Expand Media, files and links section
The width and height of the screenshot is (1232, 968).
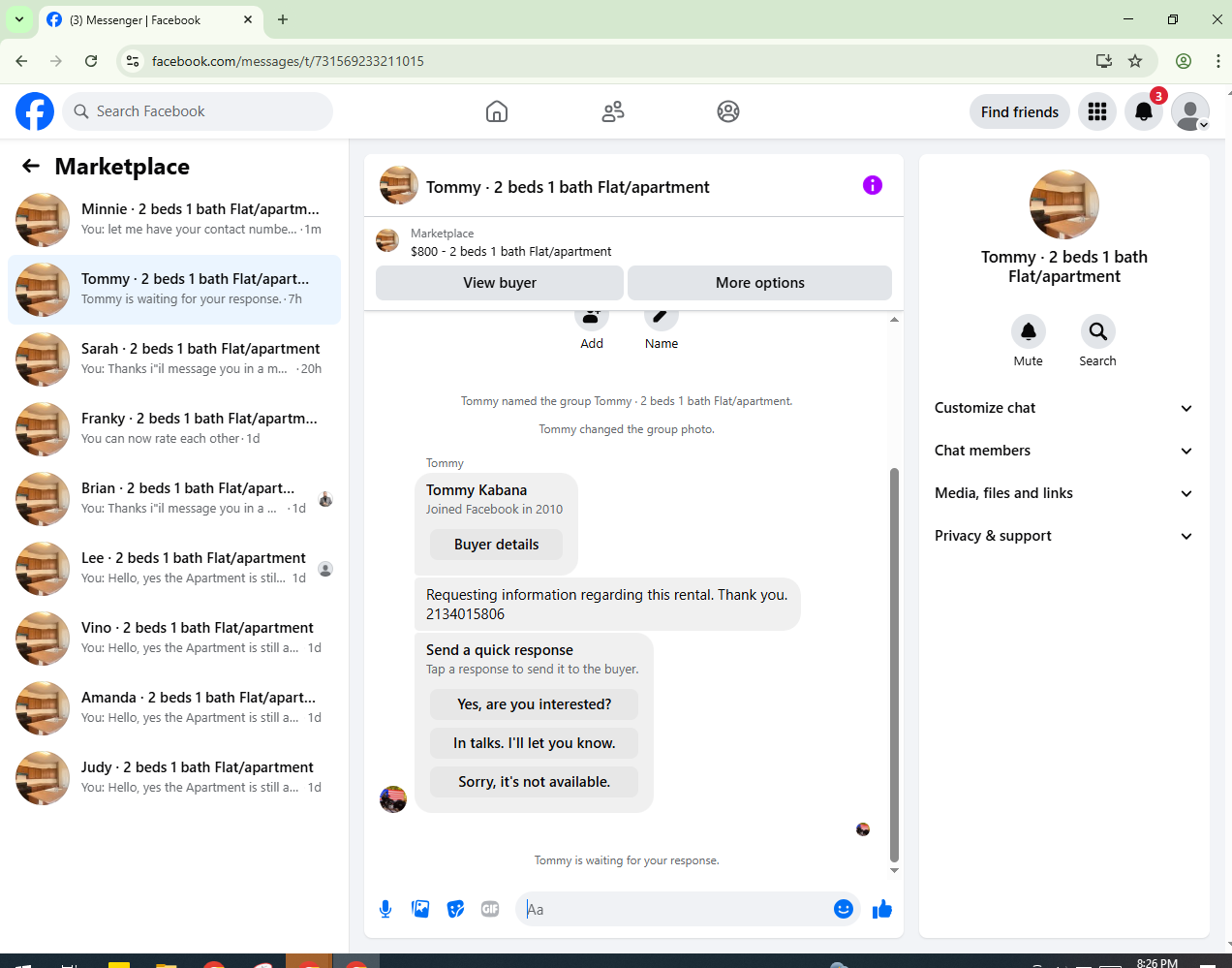(x=1063, y=493)
